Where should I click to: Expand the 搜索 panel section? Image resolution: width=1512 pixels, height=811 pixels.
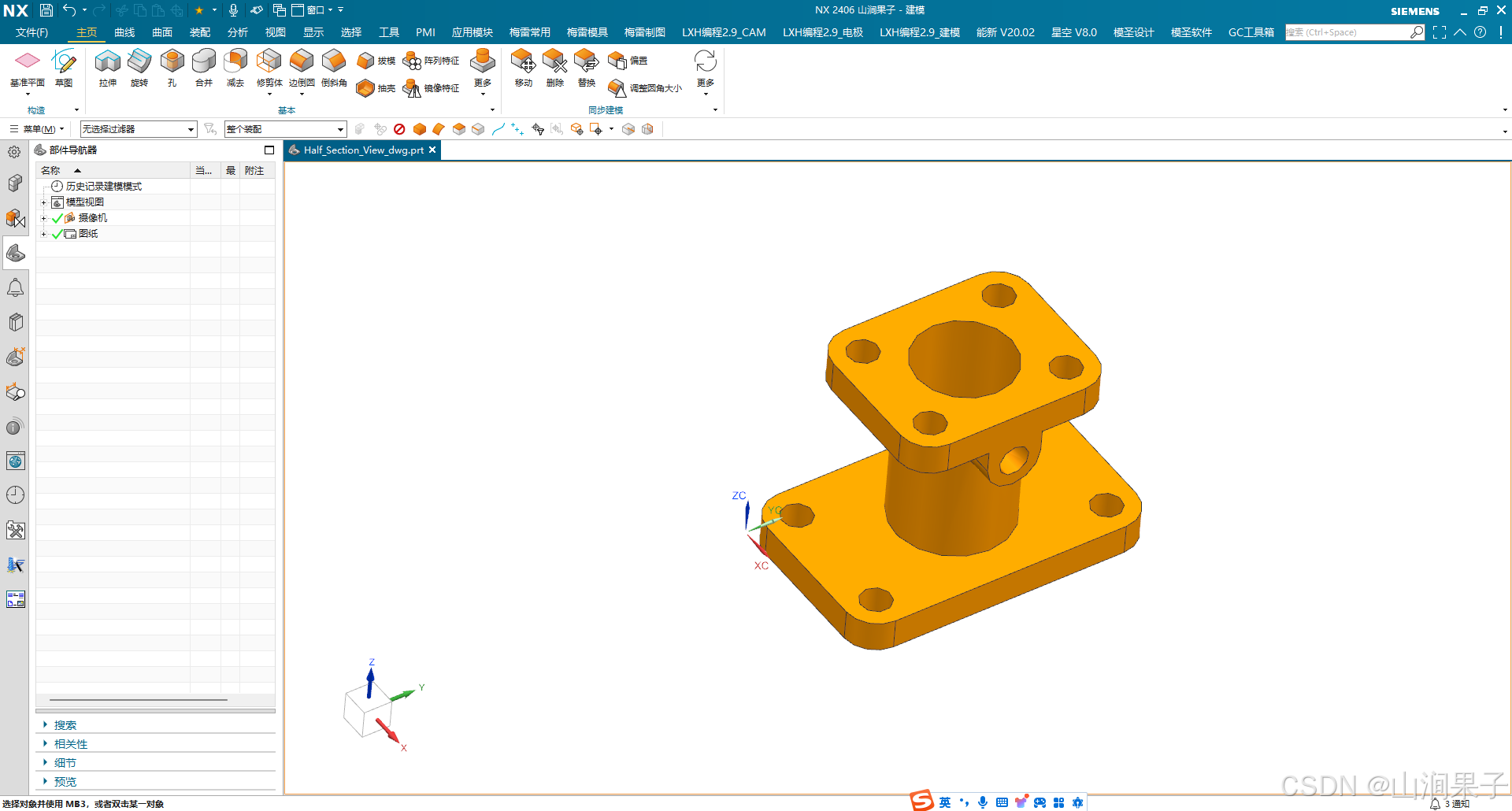click(65, 725)
